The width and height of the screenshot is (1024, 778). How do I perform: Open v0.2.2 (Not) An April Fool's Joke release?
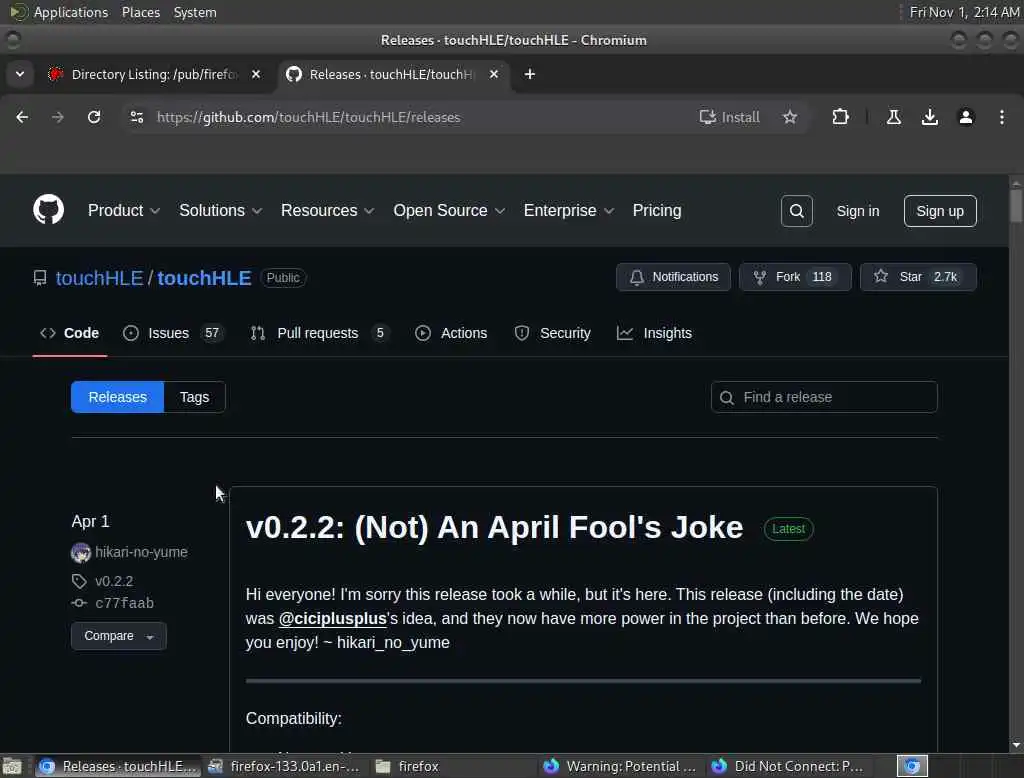[494, 527]
